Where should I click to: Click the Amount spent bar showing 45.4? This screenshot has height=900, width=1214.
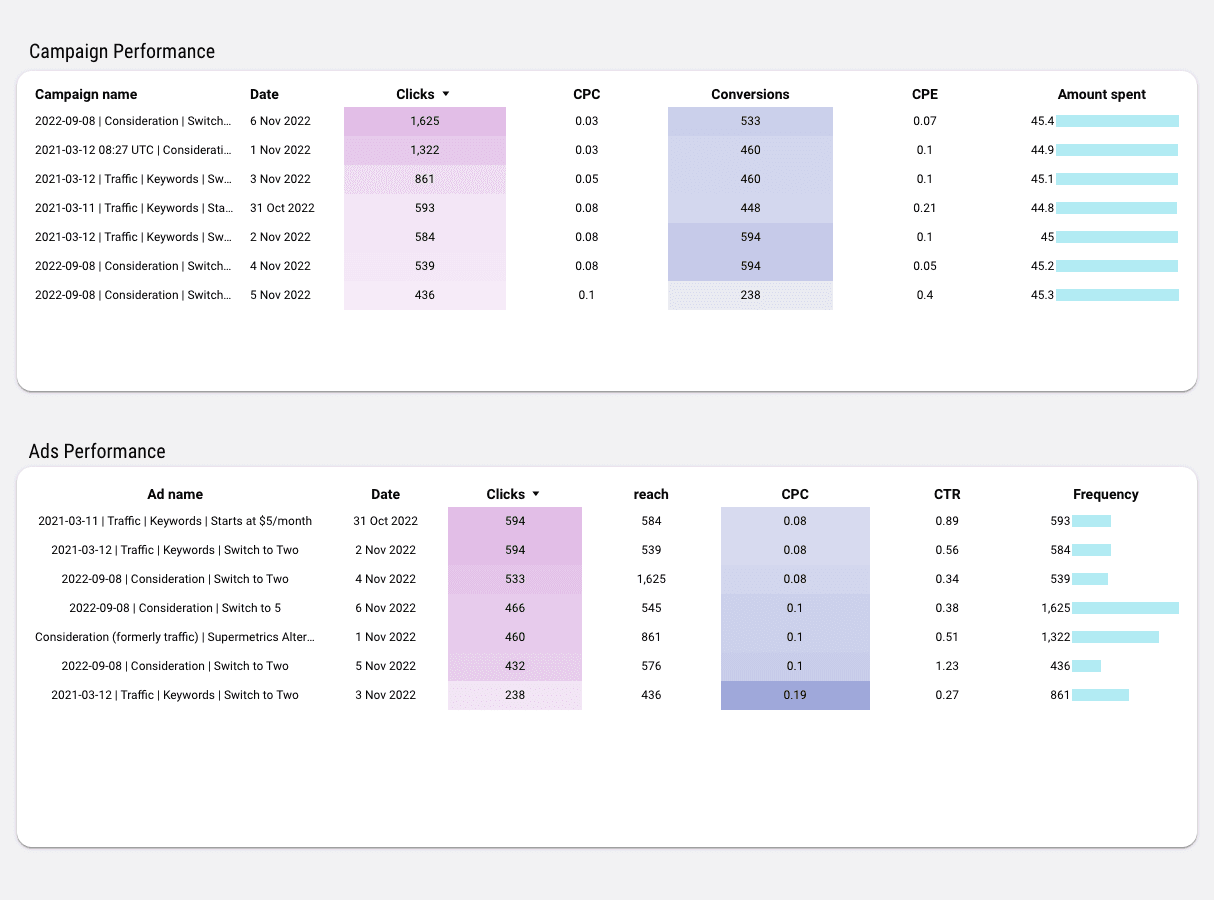point(1117,120)
